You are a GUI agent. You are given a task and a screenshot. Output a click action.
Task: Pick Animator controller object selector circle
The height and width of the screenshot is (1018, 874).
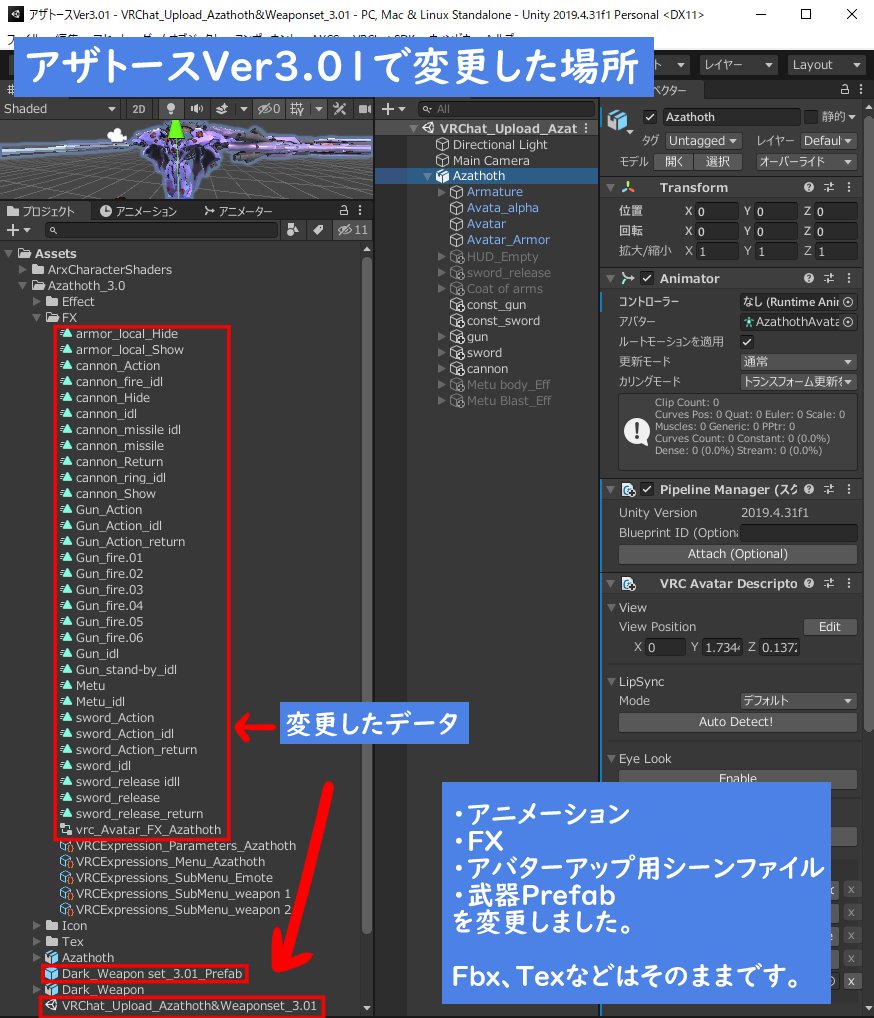[x=848, y=302]
